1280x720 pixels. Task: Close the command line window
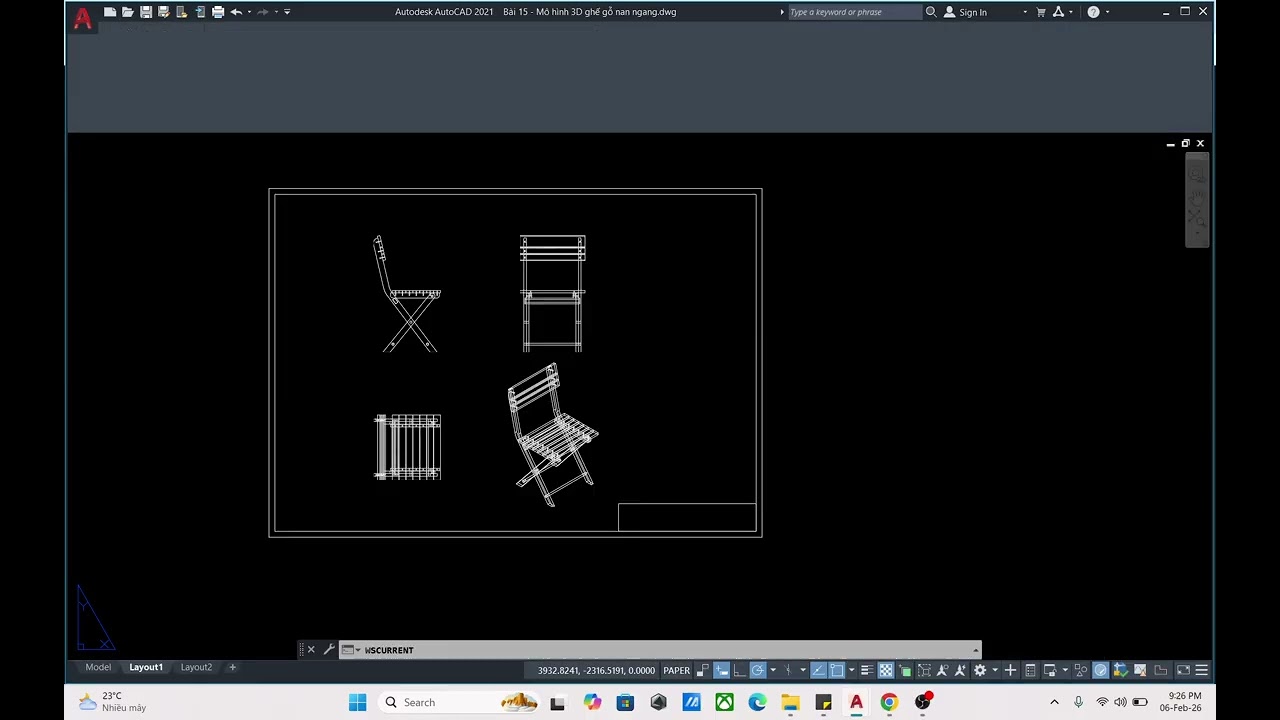311,650
